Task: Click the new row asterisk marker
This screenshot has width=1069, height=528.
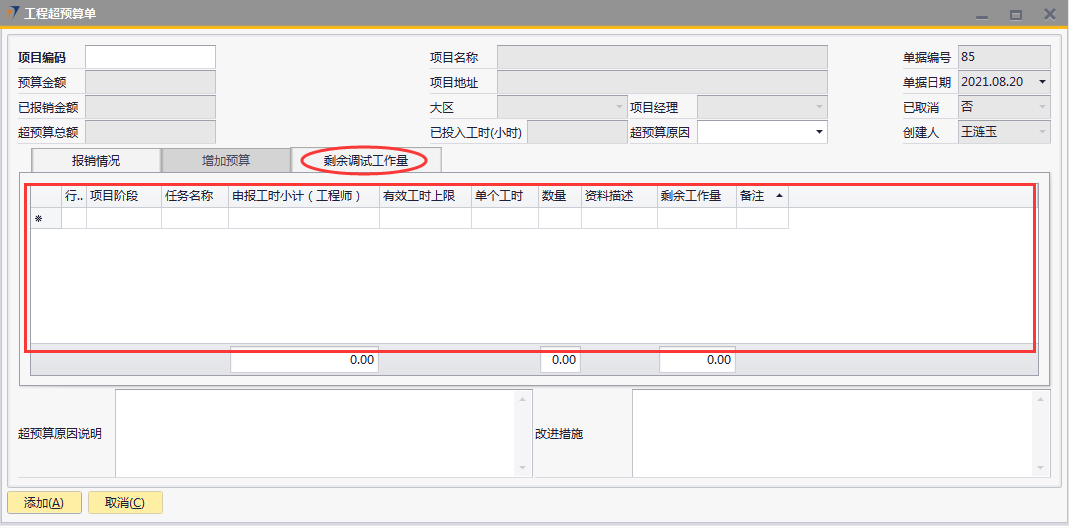Action: 39,218
